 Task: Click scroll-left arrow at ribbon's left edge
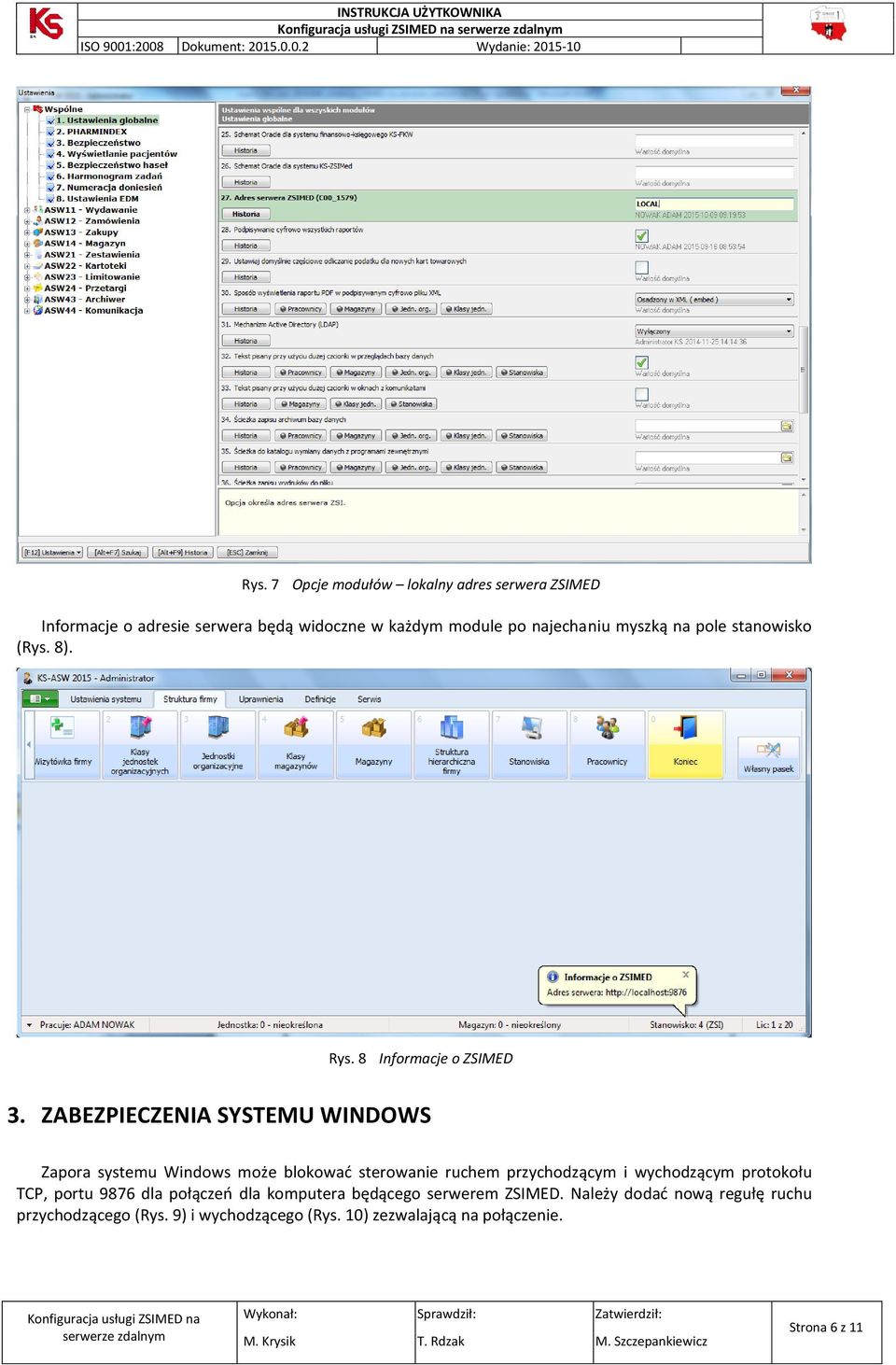(28, 744)
